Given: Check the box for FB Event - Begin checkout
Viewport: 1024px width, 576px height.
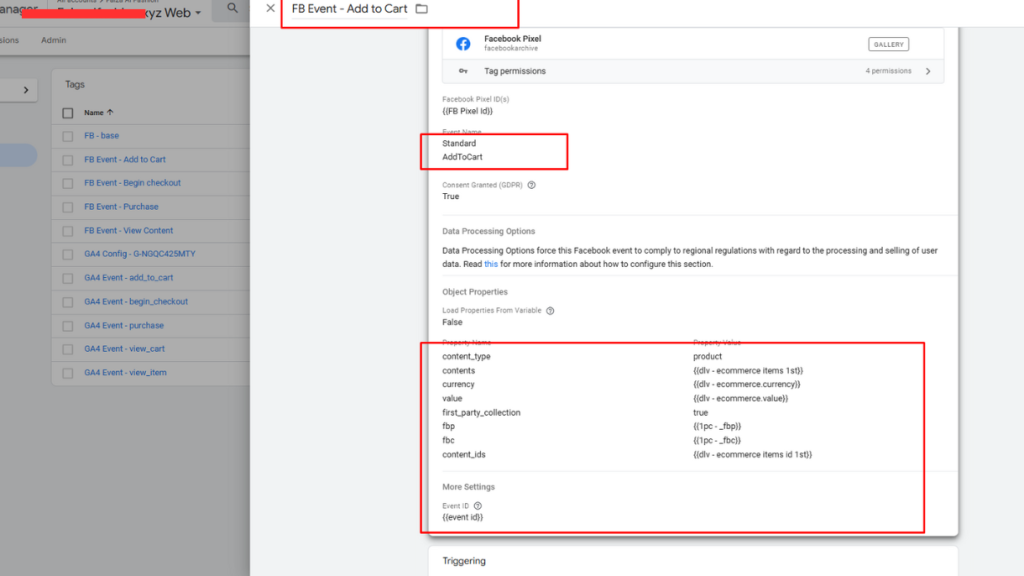Looking at the screenshot, I should 68,184.
